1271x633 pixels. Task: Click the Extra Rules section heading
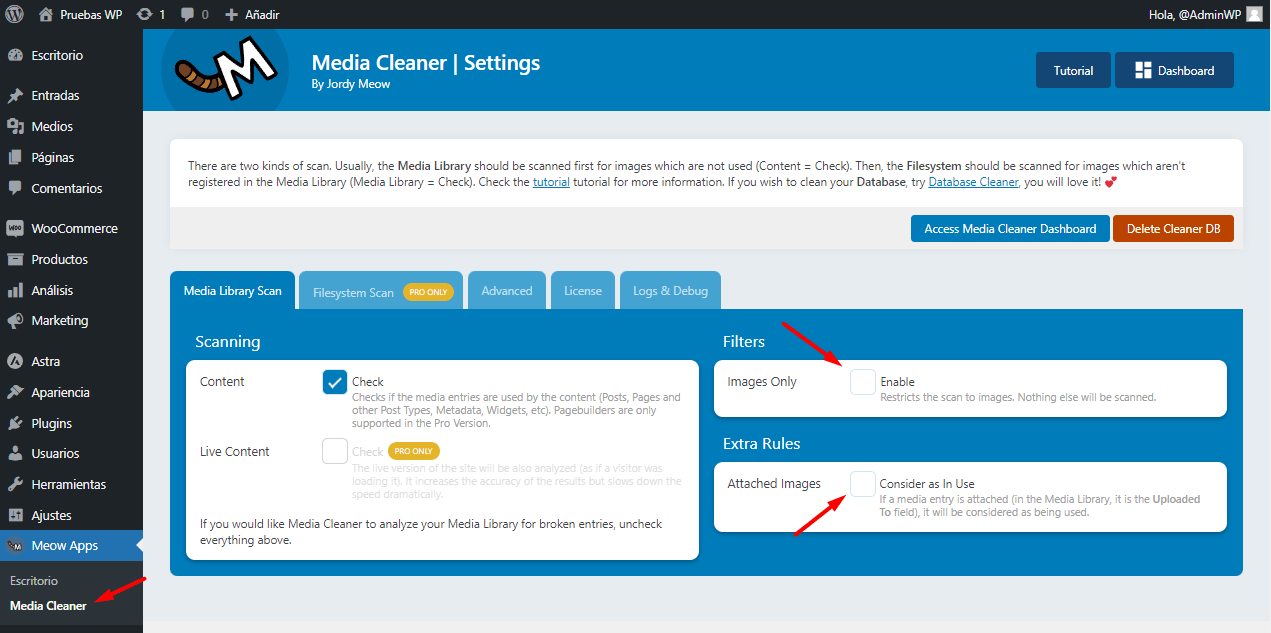(762, 443)
